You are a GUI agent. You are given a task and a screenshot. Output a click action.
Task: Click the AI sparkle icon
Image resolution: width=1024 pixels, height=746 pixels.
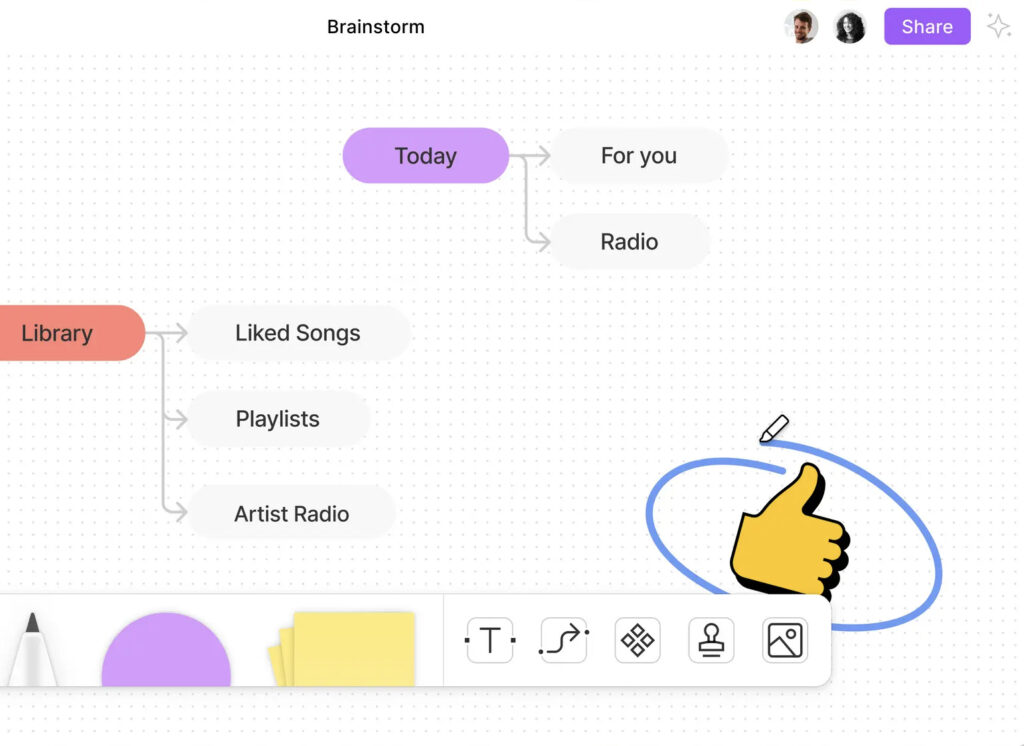[998, 27]
